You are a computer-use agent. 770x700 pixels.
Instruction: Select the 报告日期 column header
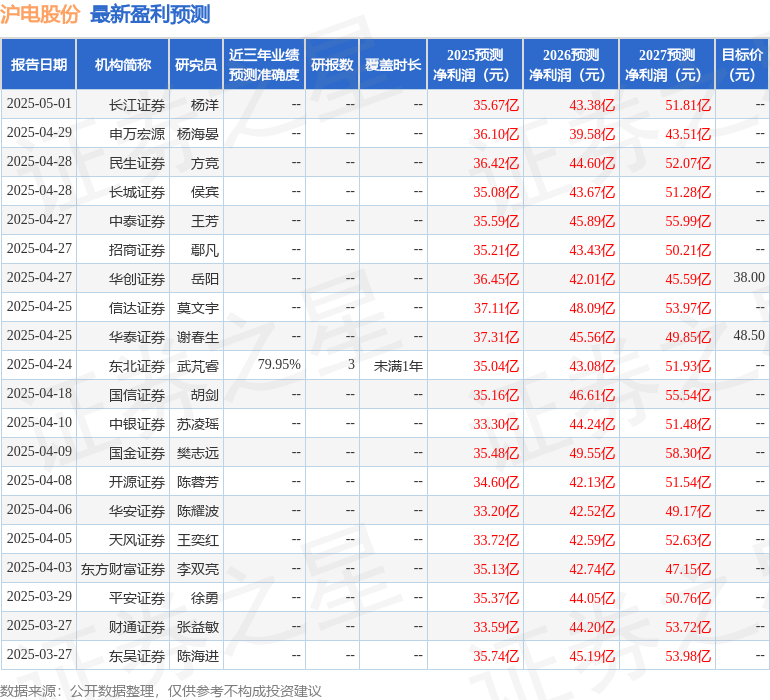39,65
